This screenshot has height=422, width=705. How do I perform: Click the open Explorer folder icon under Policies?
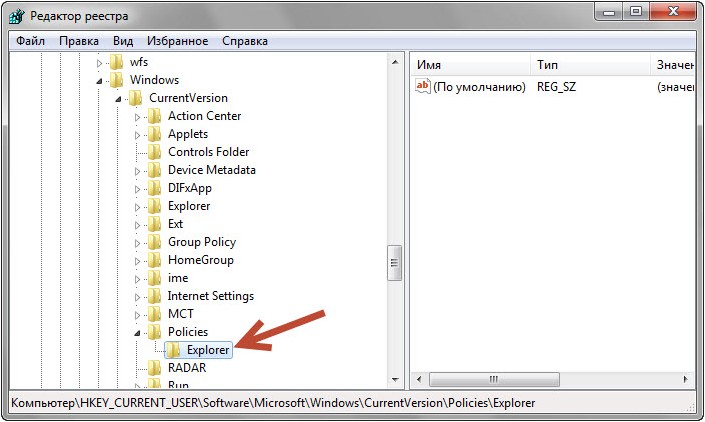174,350
